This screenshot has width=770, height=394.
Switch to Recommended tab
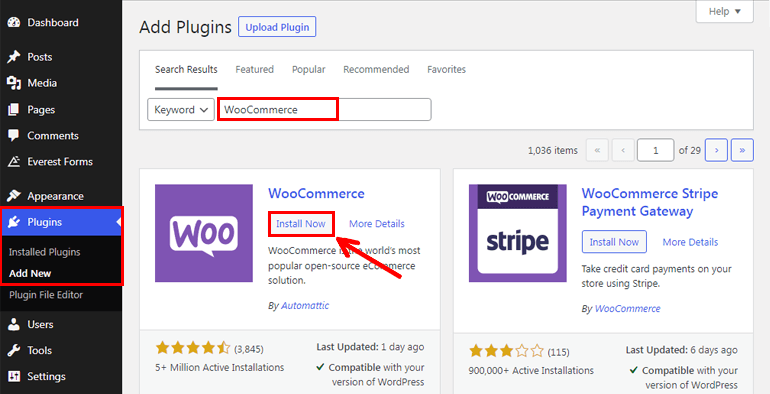pos(376,69)
